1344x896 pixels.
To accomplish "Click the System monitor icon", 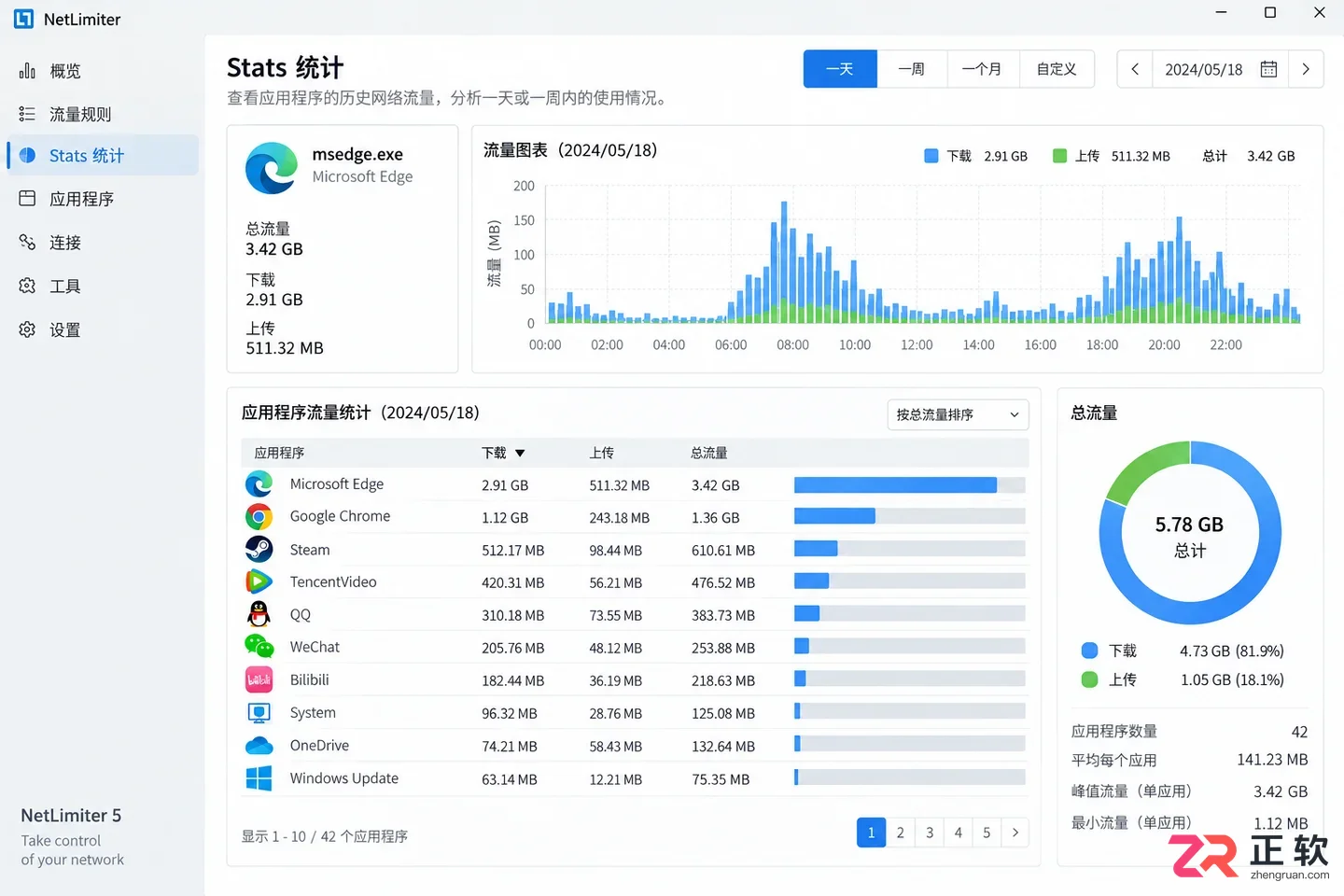I will pos(259,712).
